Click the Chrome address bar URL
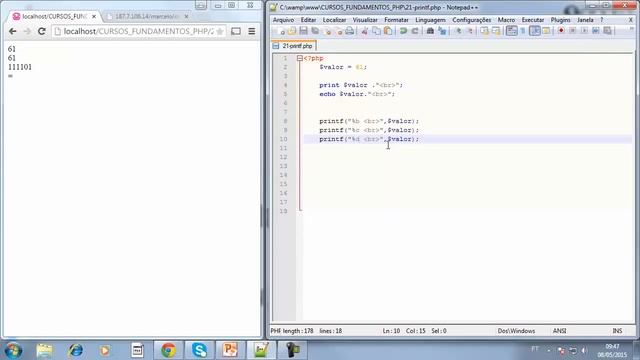 pyautogui.click(x=138, y=31)
